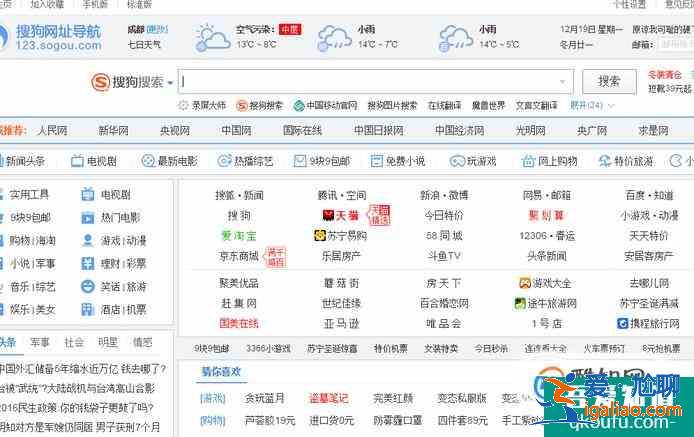
Task: Open the search box suggestion dropdown arrow
Action: 563,82
